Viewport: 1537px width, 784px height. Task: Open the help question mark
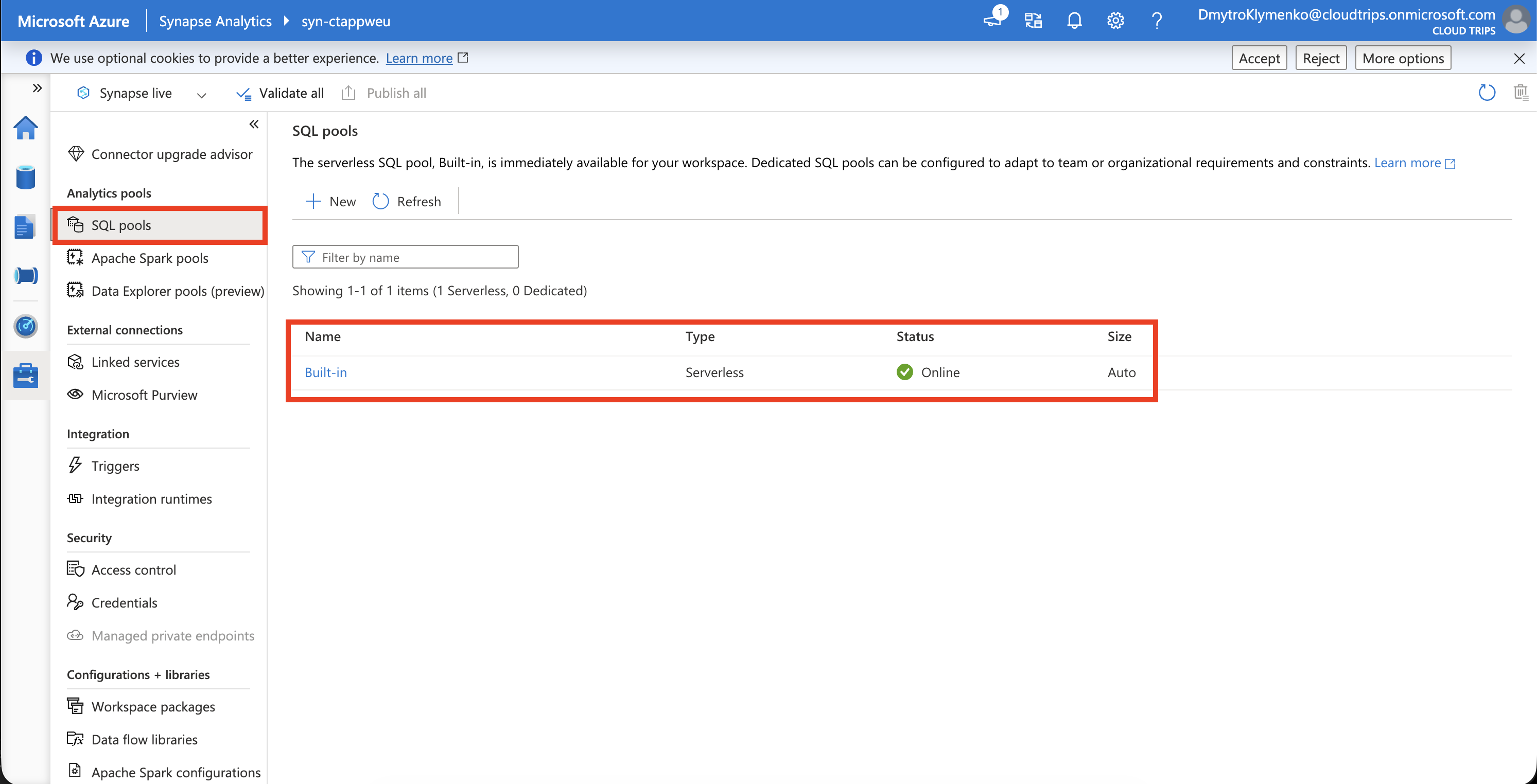[1156, 21]
